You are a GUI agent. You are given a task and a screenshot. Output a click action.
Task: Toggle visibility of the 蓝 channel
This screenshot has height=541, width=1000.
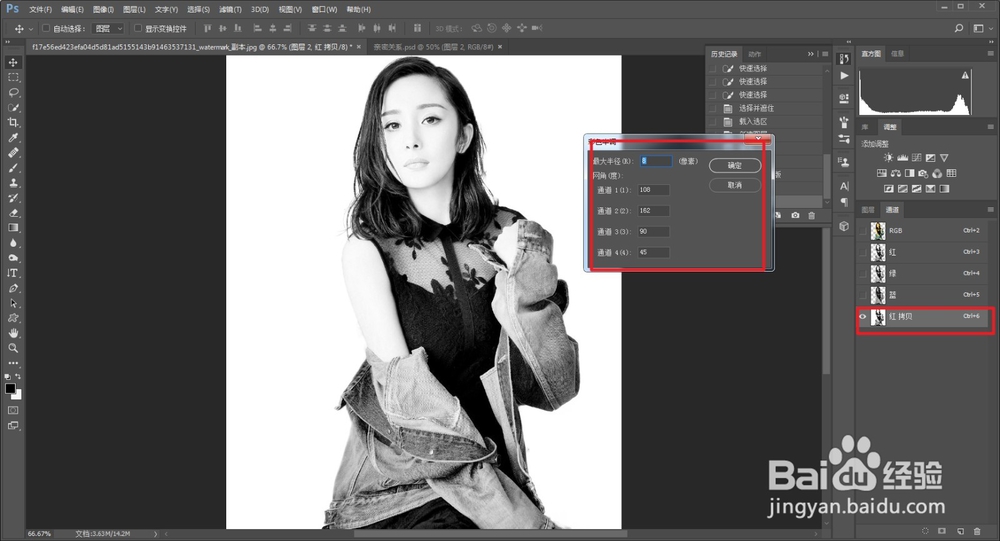pyautogui.click(x=863, y=294)
